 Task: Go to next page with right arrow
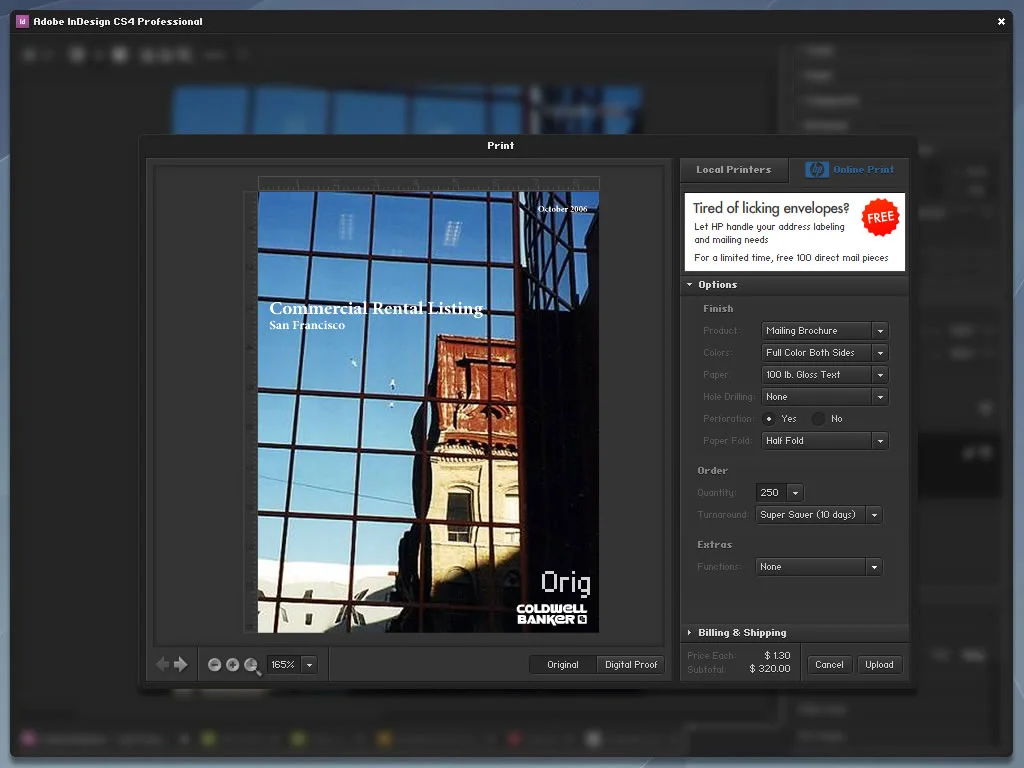tap(181, 664)
